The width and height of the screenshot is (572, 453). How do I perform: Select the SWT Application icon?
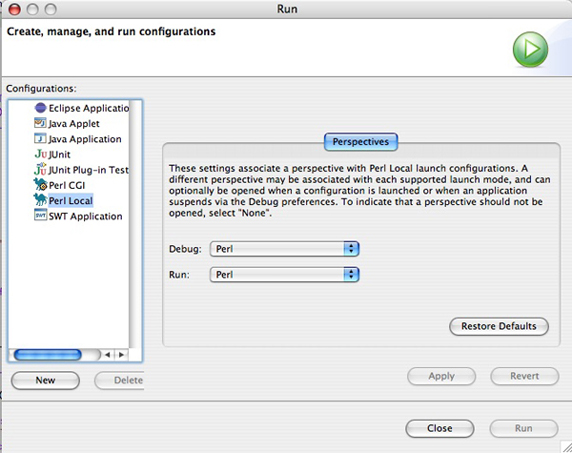coord(40,215)
